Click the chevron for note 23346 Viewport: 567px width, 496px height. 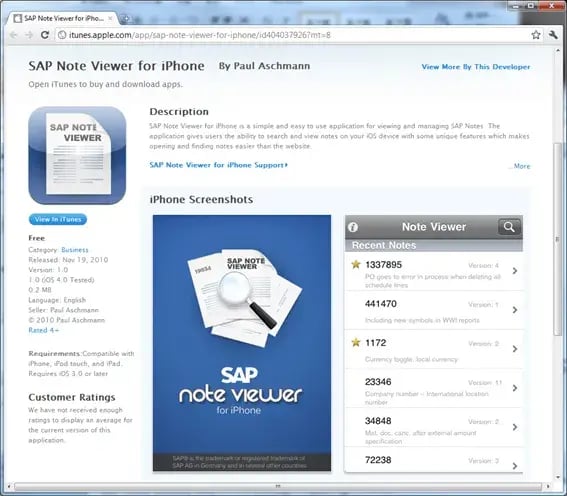click(515, 388)
